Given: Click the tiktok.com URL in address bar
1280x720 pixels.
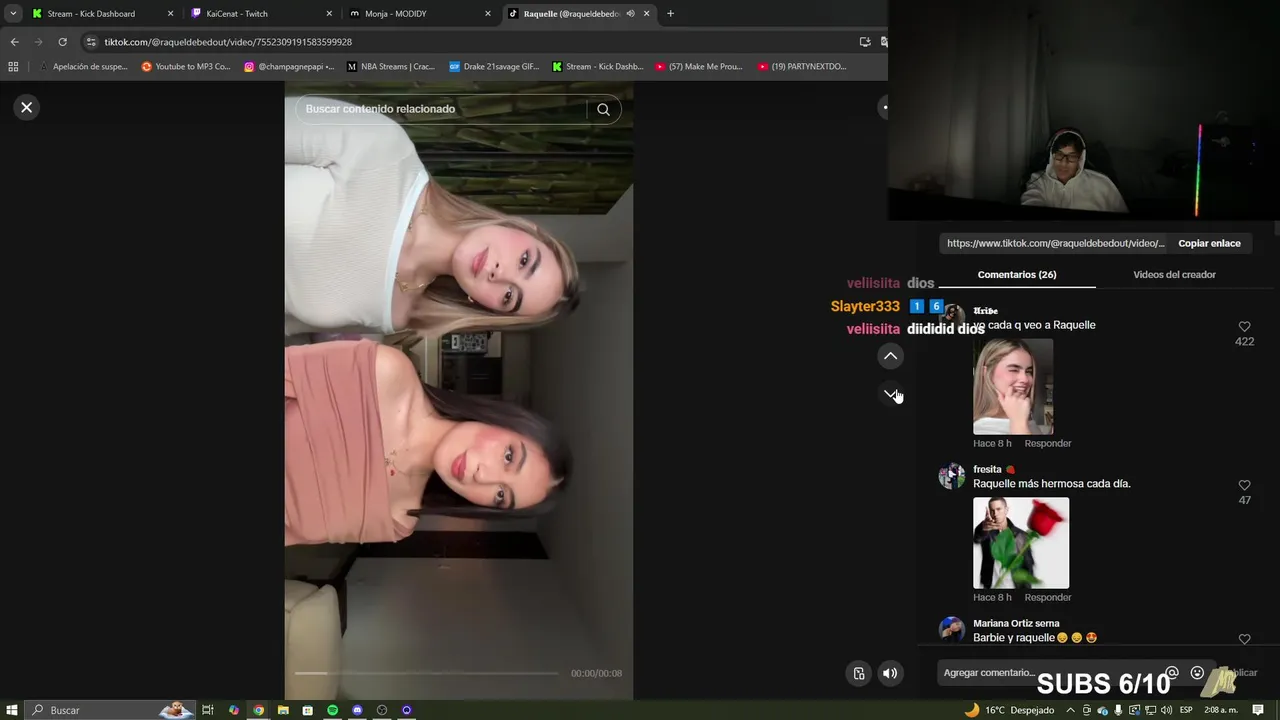Looking at the screenshot, I should (x=228, y=42).
